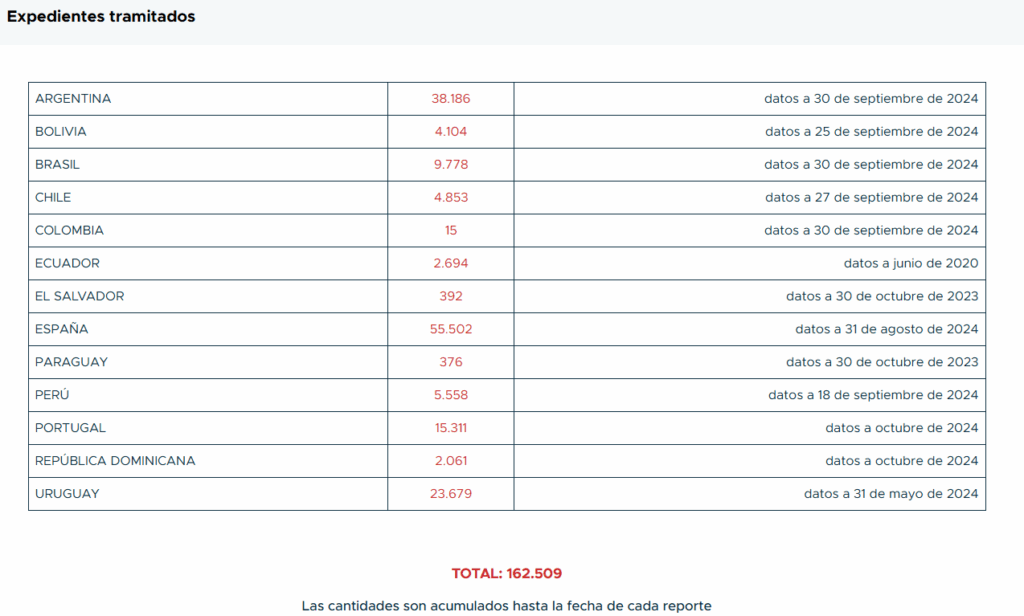Select the CHILE table cell
Image resolution: width=1024 pixels, height=616 pixels.
pyautogui.click(x=208, y=197)
